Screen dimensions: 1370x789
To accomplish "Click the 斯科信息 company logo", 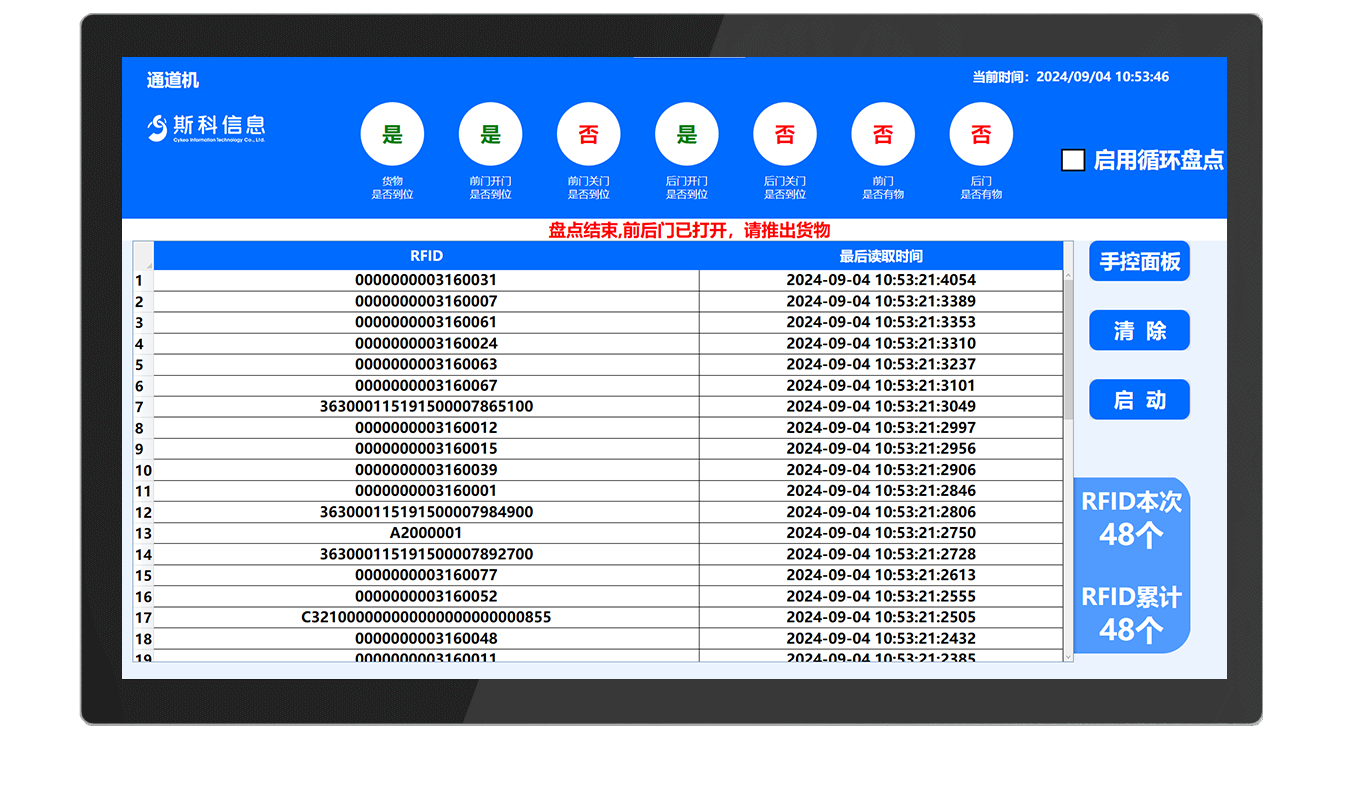I will pyautogui.click(x=207, y=128).
